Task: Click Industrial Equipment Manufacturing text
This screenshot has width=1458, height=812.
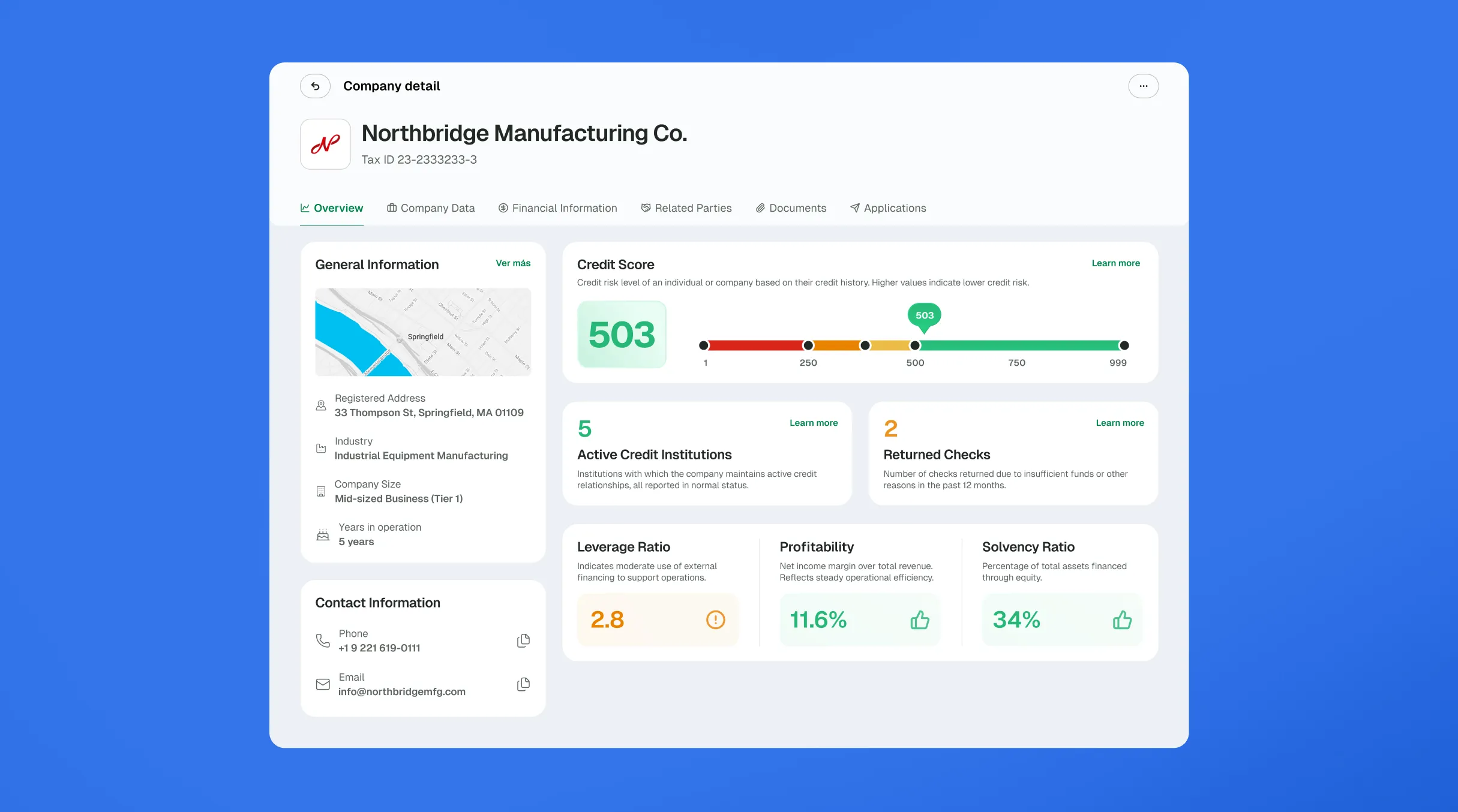Action: (x=421, y=456)
